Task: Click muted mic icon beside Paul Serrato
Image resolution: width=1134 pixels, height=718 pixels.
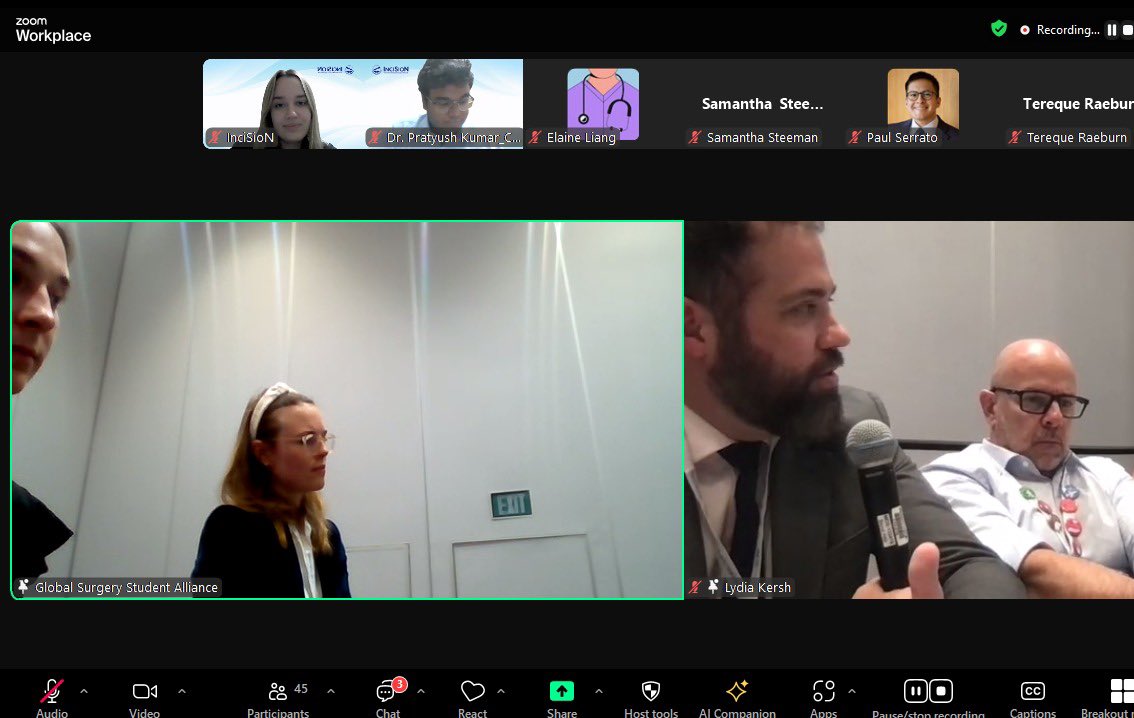Action: click(855, 137)
